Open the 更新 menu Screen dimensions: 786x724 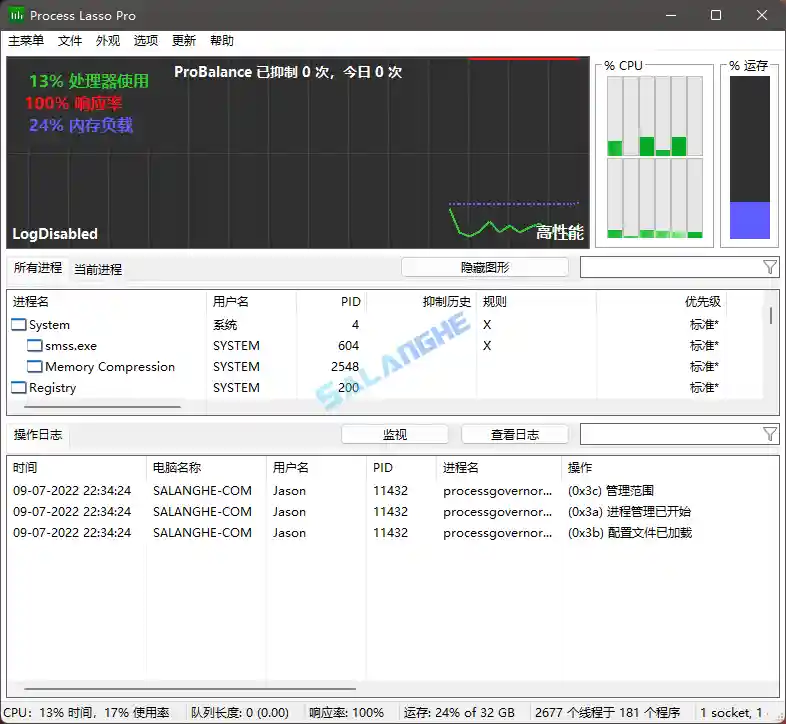click(x=184, y=41)
